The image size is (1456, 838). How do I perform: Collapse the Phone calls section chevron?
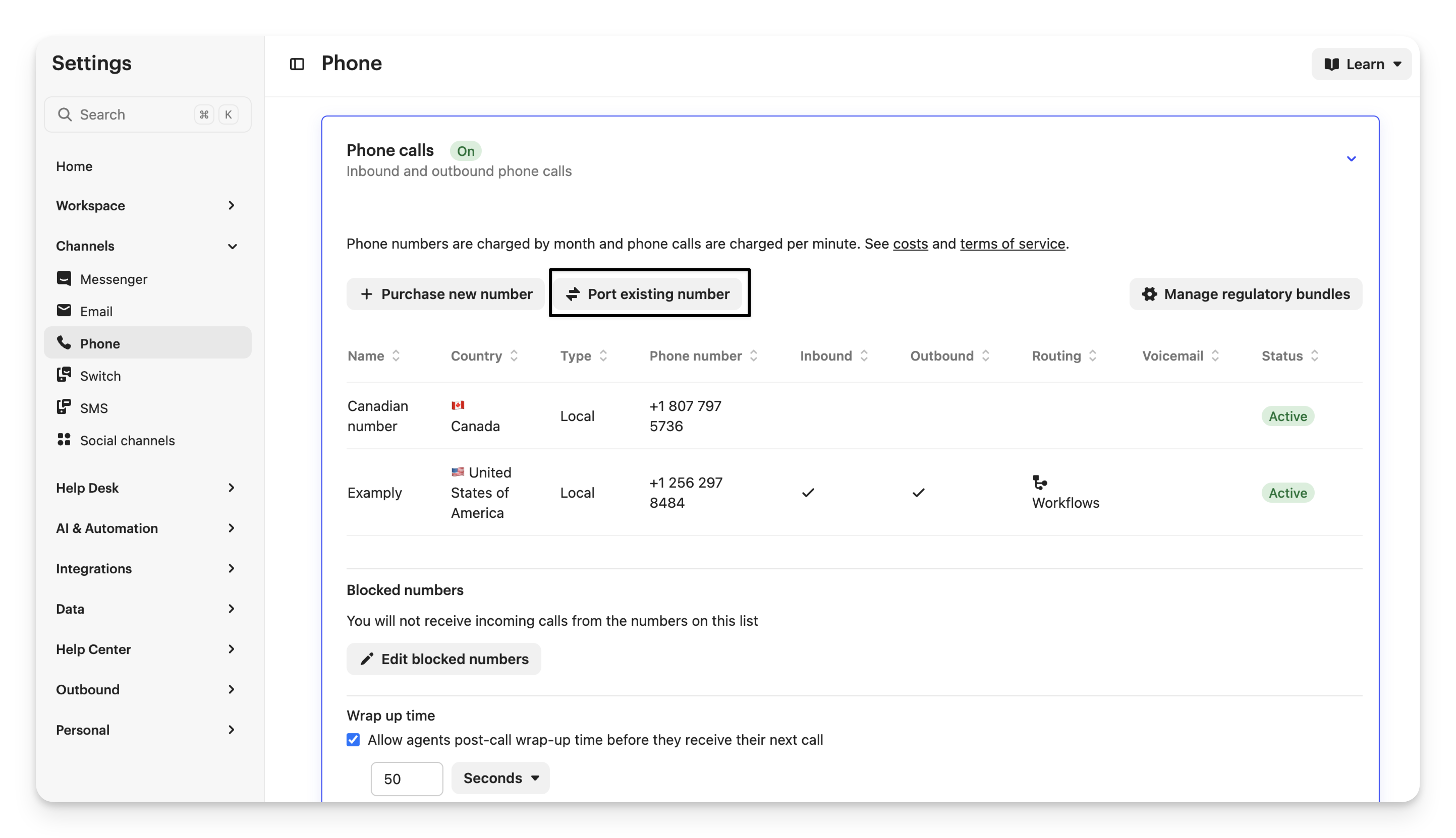pyautogui.click(x=1351, y=159)
